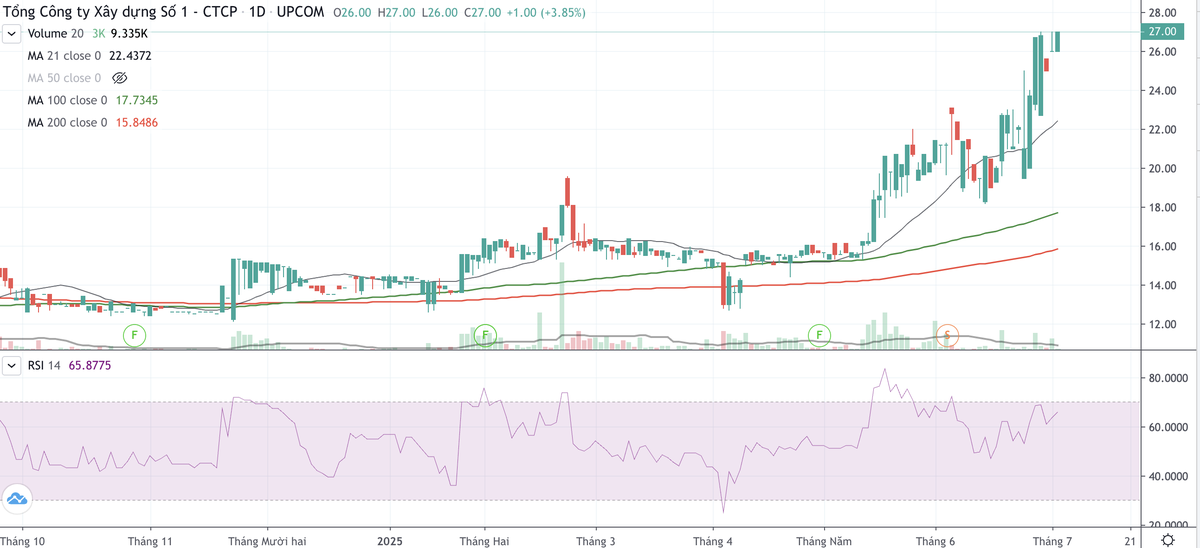
Task: Select the MA 200 close indicator label
Action: 68,122
